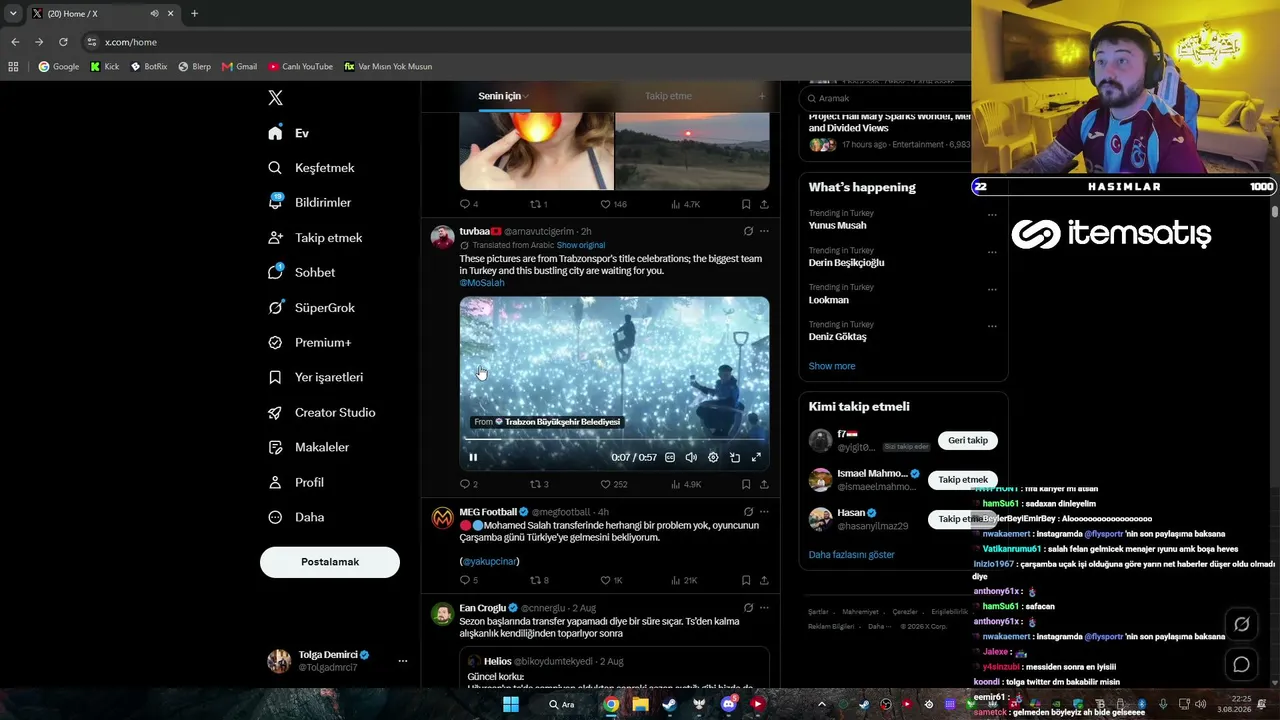Open the Kick bookmark
This screenshot has height=720, width=1280.
[104, 67]
